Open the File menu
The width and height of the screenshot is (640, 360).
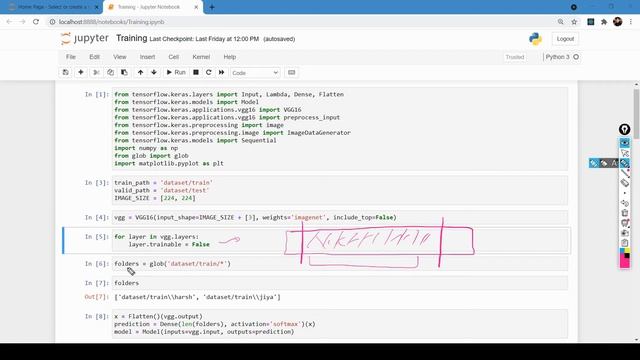[71, 57]
